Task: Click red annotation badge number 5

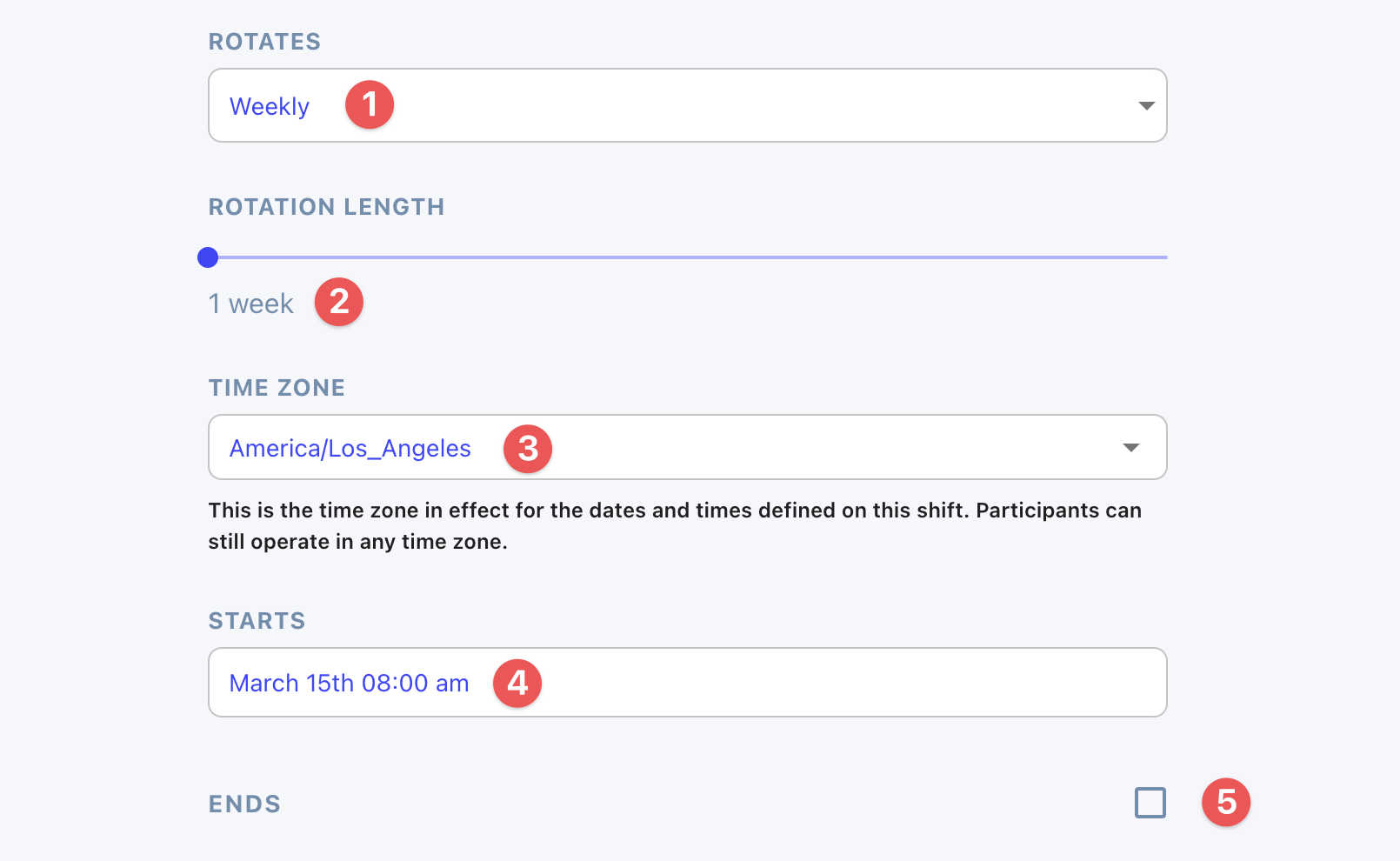Action: 1226,802
